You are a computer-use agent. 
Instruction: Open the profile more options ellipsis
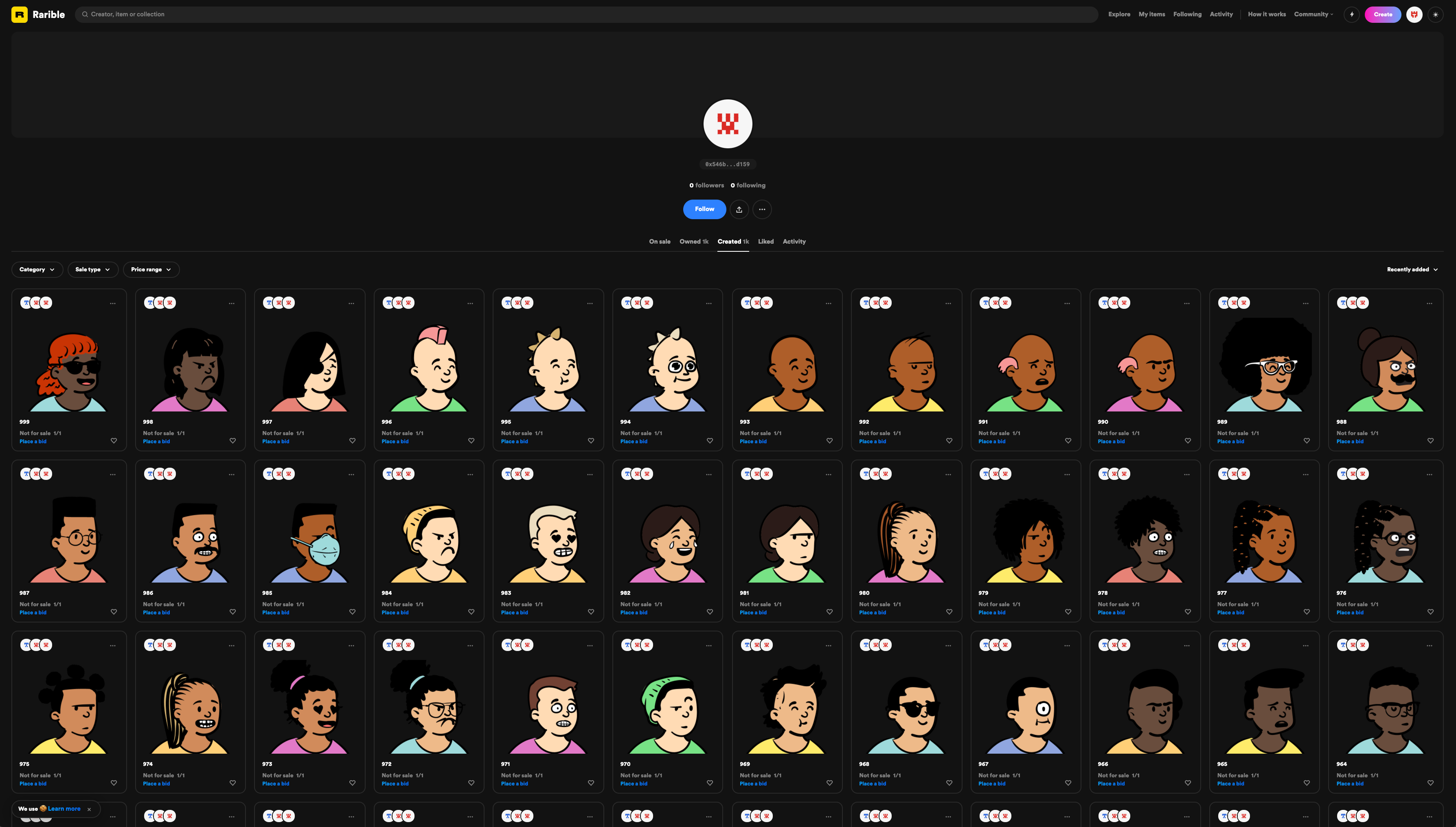pos(762,209)
